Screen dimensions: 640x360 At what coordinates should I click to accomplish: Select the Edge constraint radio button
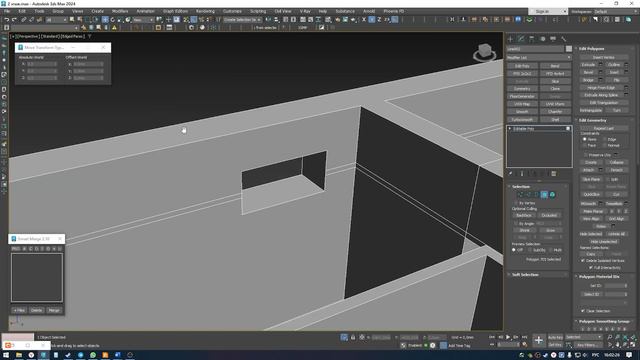tap(605, 139)
